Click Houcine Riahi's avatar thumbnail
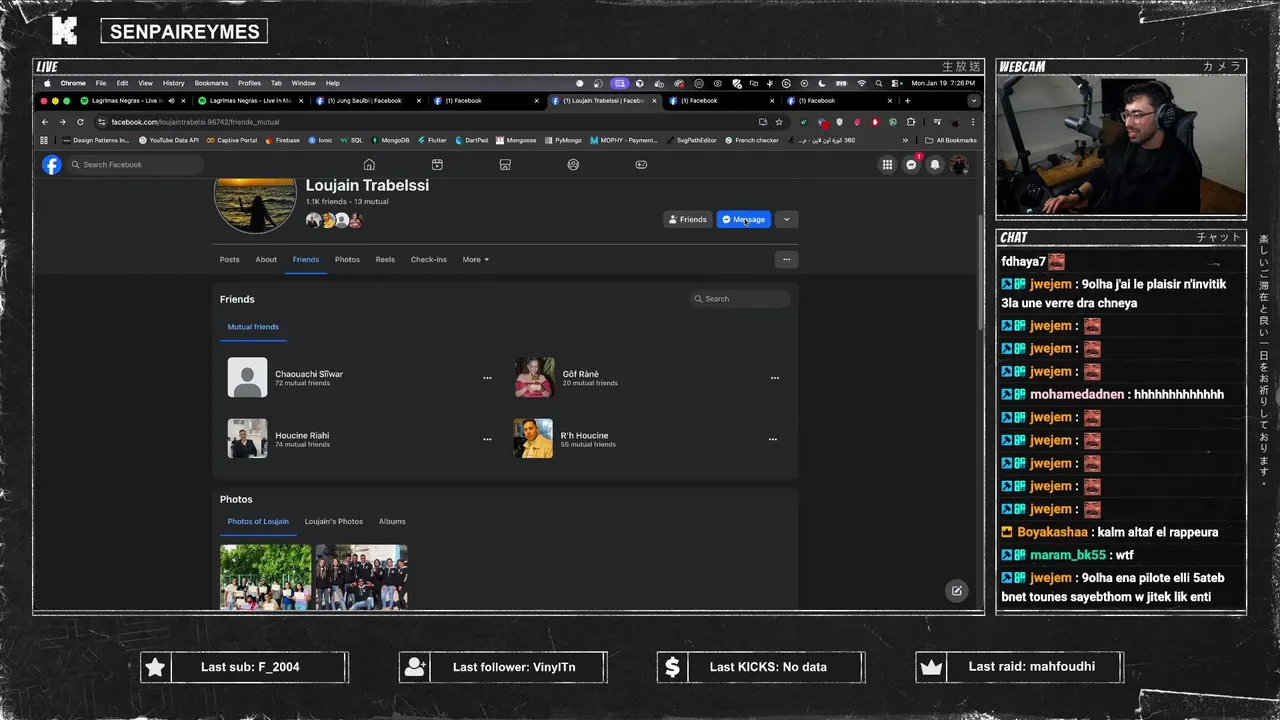The image size is (1280, 720). tap(247, 439)
